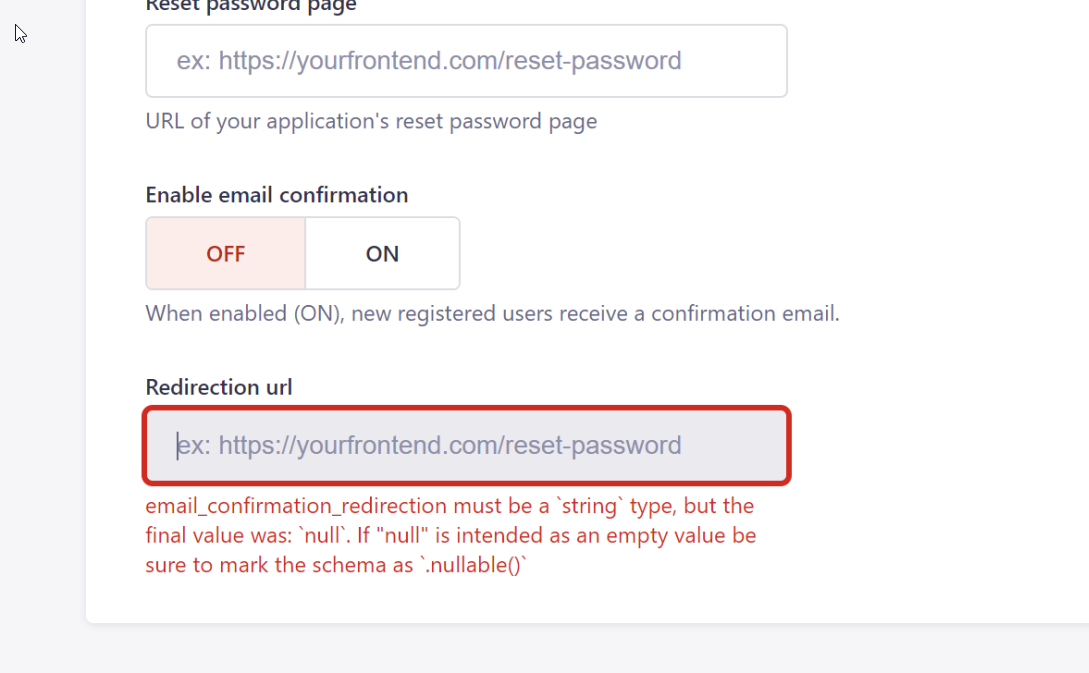Toggle email confirmation OFF
Viewport: 1089px width, 673px height.
click(x=225, y=253)
